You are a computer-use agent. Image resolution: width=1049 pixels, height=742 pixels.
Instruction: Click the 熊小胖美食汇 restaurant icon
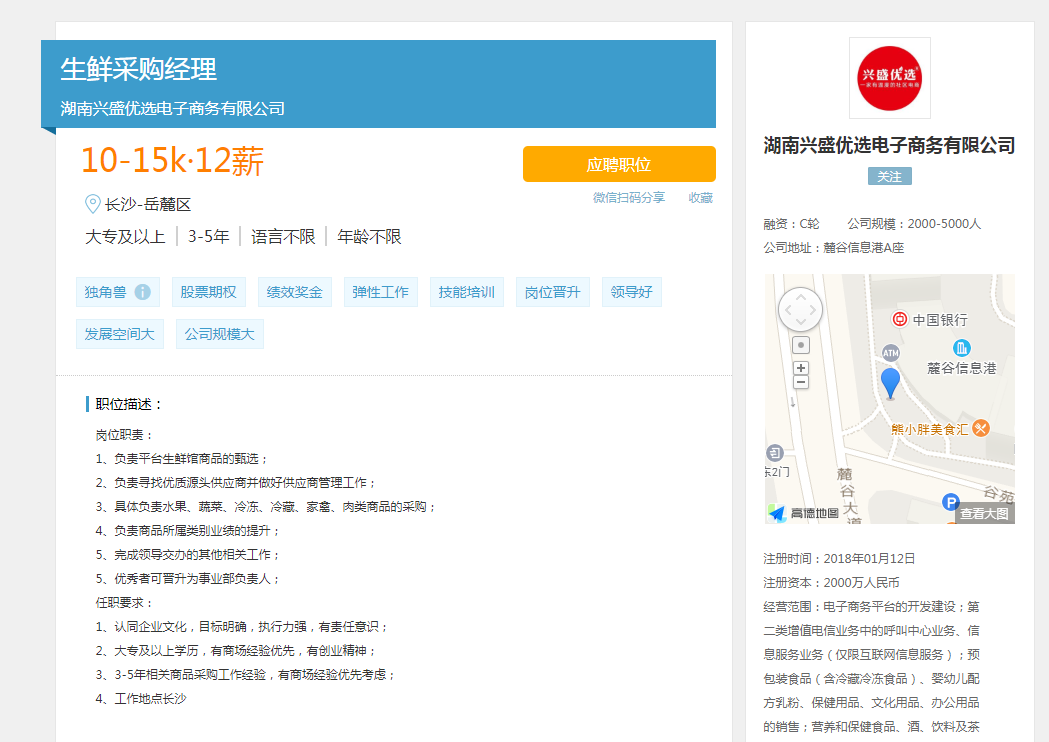(x=981, y=428)
